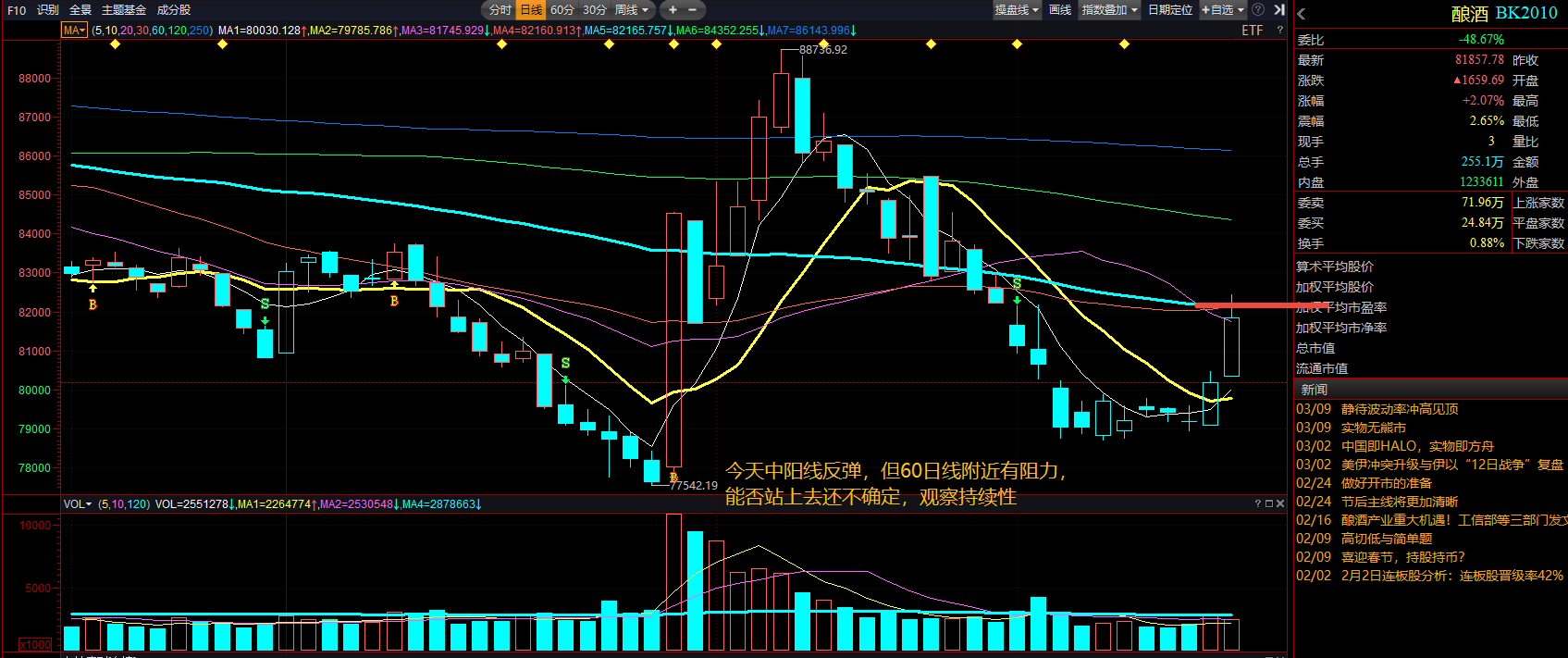Image resolution: width=1568 pixels, height=658 pixels.
Task: Maximize the VOL indicator sub-panel
Action: [x=1269, y=504]
